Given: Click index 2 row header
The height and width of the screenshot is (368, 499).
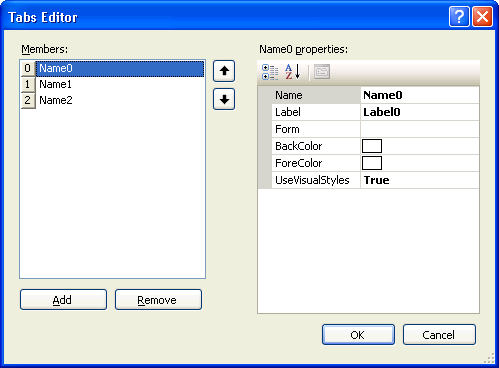Looking at the screenshot, I should pos(28,100).
